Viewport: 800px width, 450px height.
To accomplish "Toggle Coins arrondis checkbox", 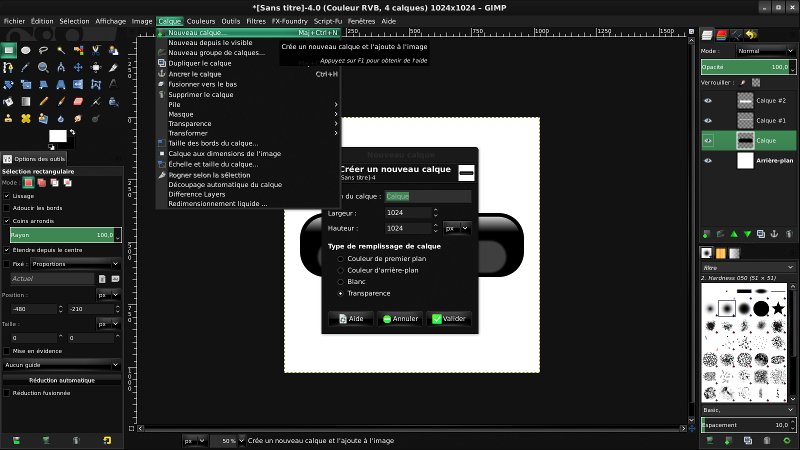I will pos(7,221).
